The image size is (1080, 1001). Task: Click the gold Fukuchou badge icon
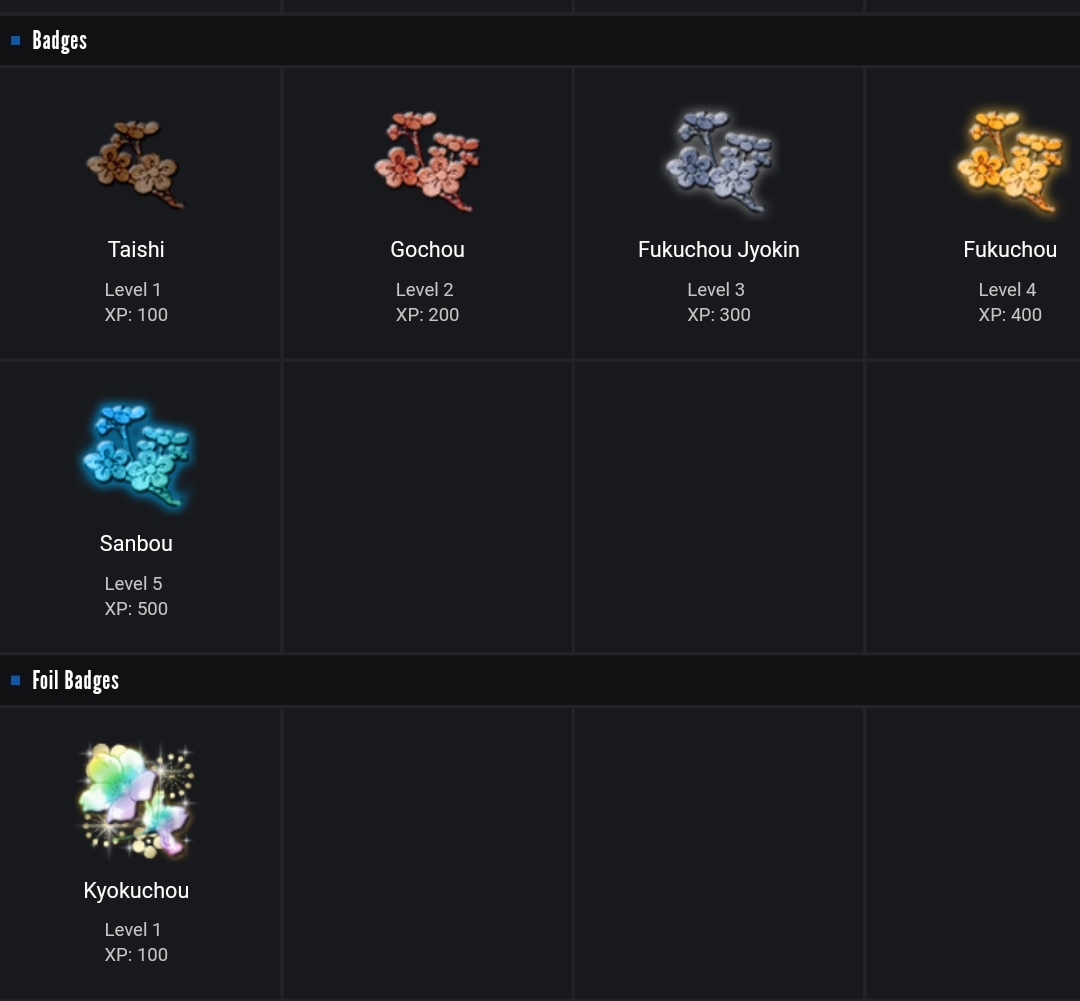(x=1010, y=161)
